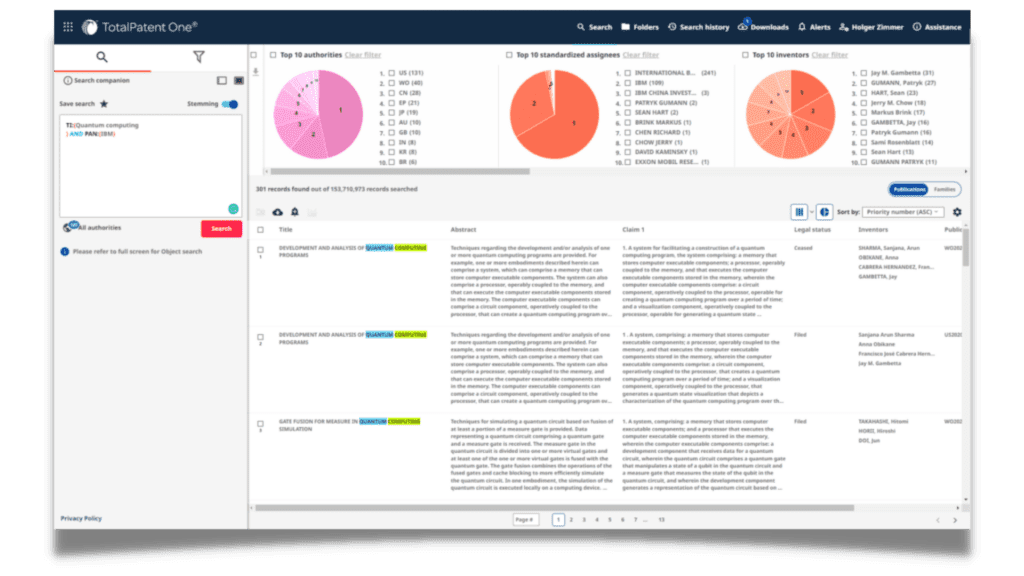Open the All authorities globe selector
This screenshot has height=576, width=1024.
[x=92, y=227]
